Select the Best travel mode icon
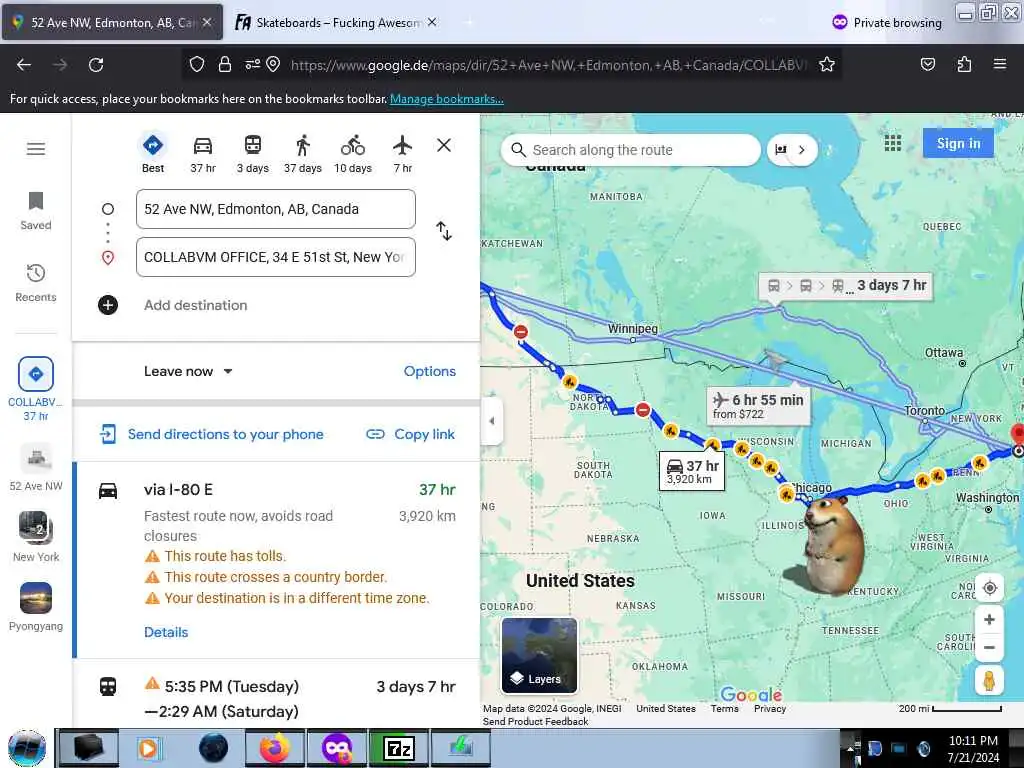 tap(153, 145)
